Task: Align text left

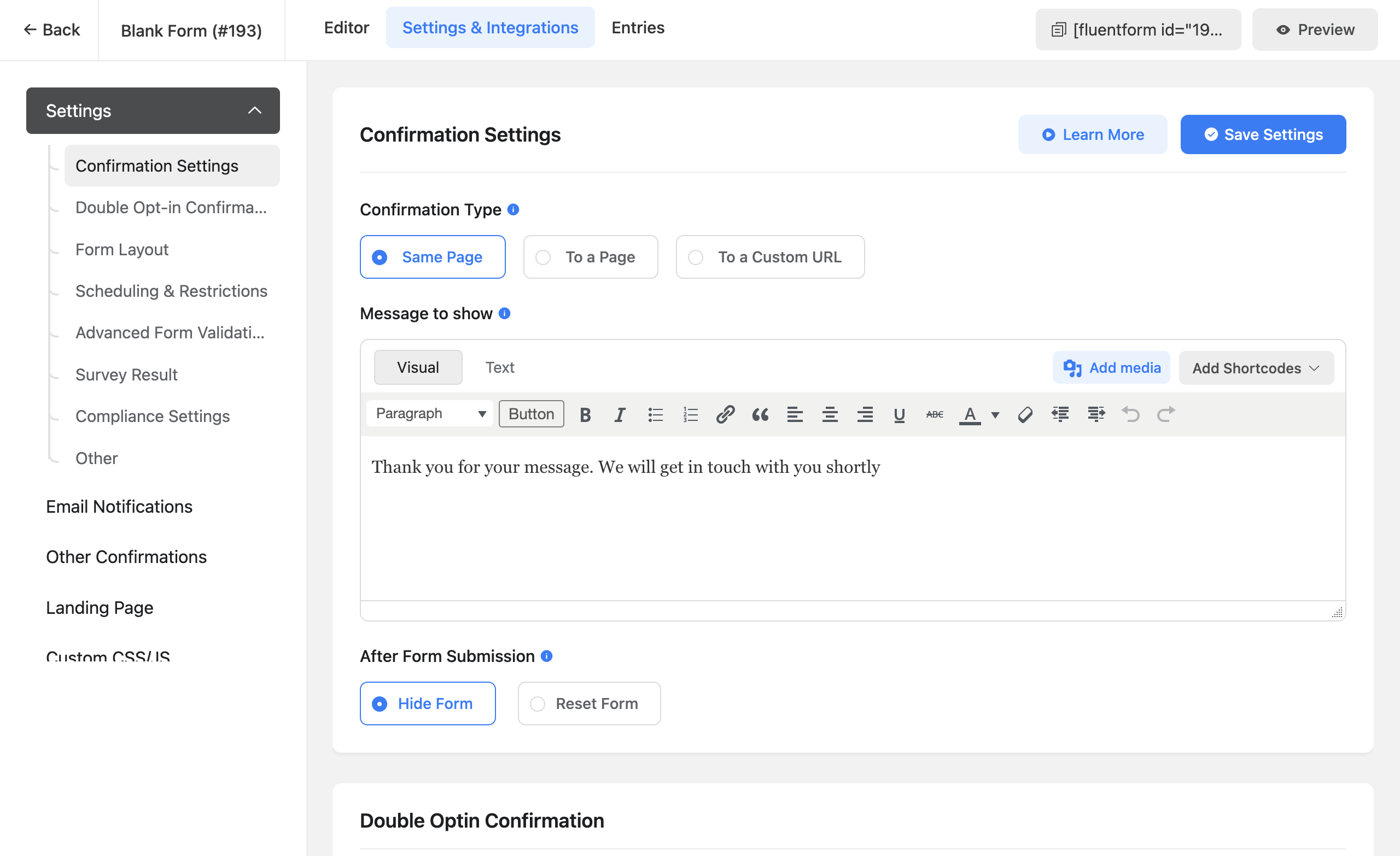Action: pyautogui.click(x=795, y=414)
